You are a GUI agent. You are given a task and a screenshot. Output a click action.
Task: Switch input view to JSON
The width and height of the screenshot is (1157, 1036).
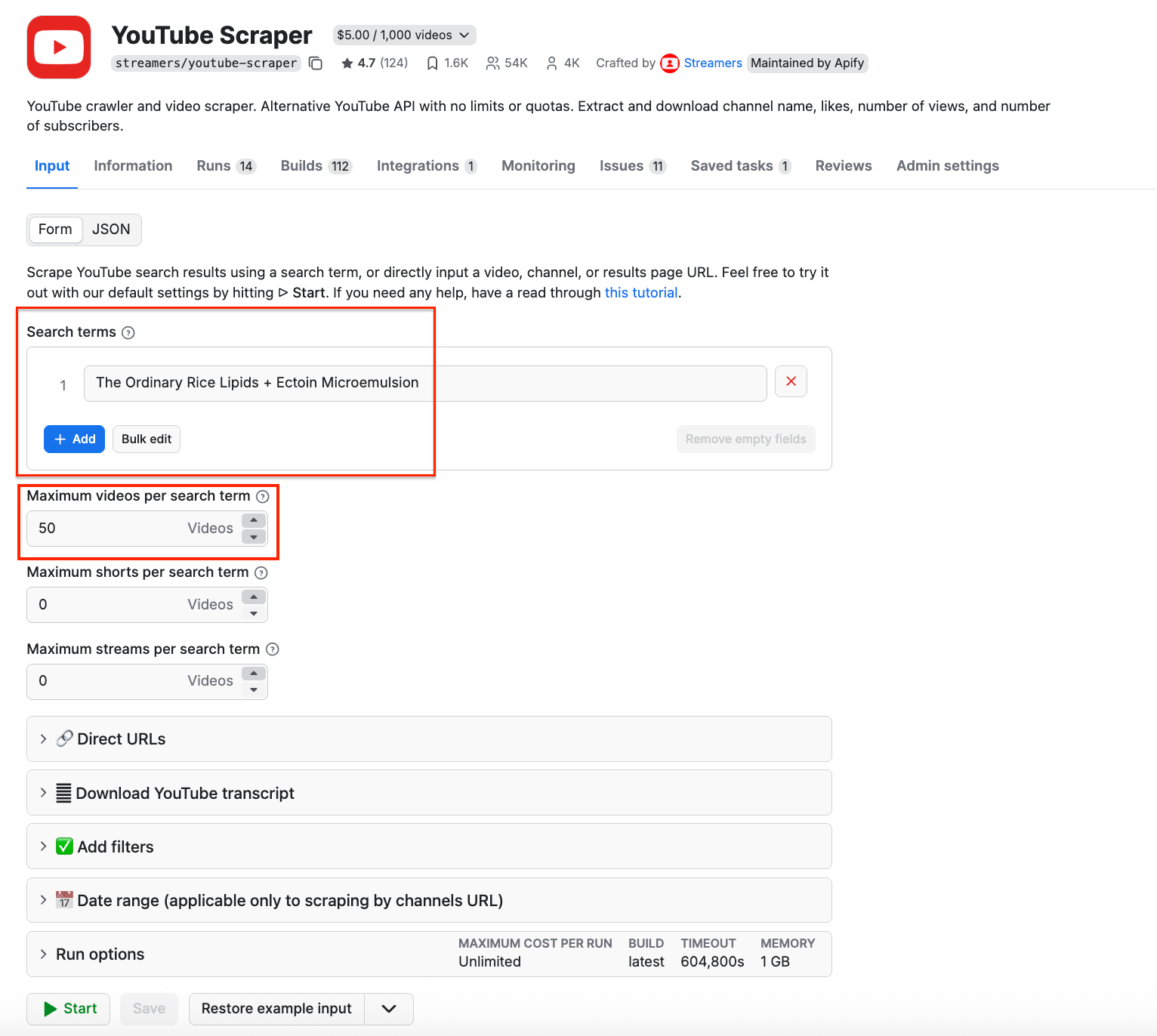click(112, 230)
